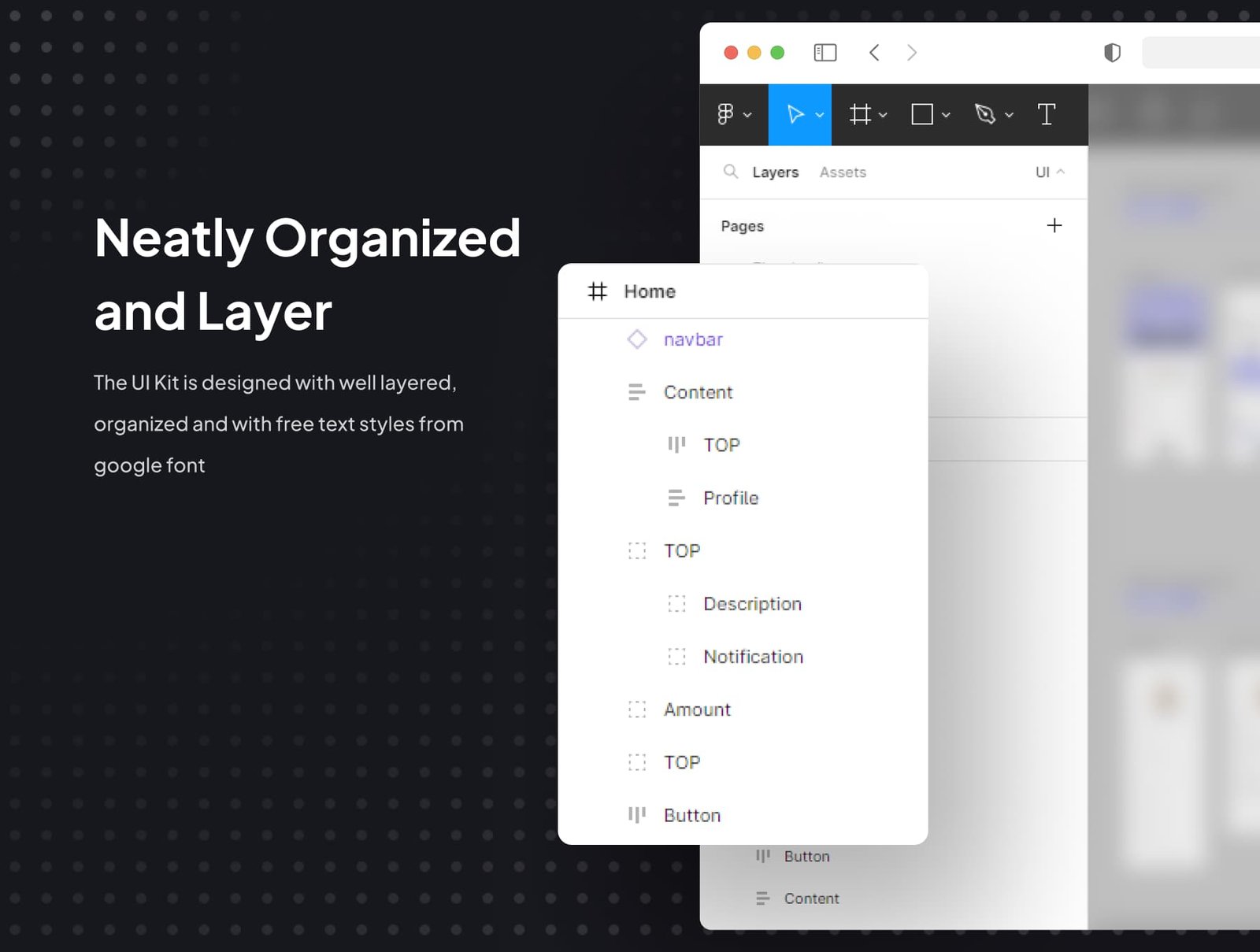Image resolution: width=1260 pixels, height=952 pixels.
Task: Open the Figma main menu icon
Action: 725,114
